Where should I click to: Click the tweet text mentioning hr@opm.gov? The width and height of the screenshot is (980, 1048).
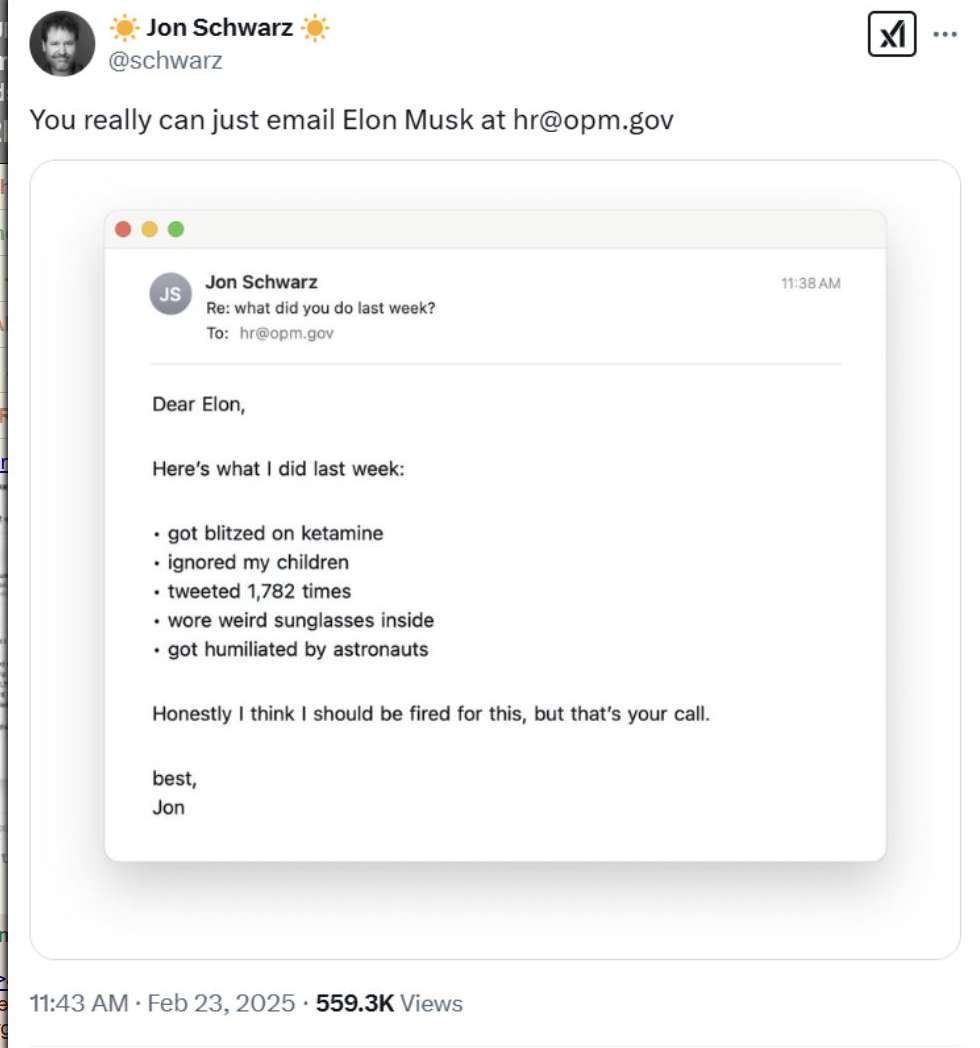(351, 120)
